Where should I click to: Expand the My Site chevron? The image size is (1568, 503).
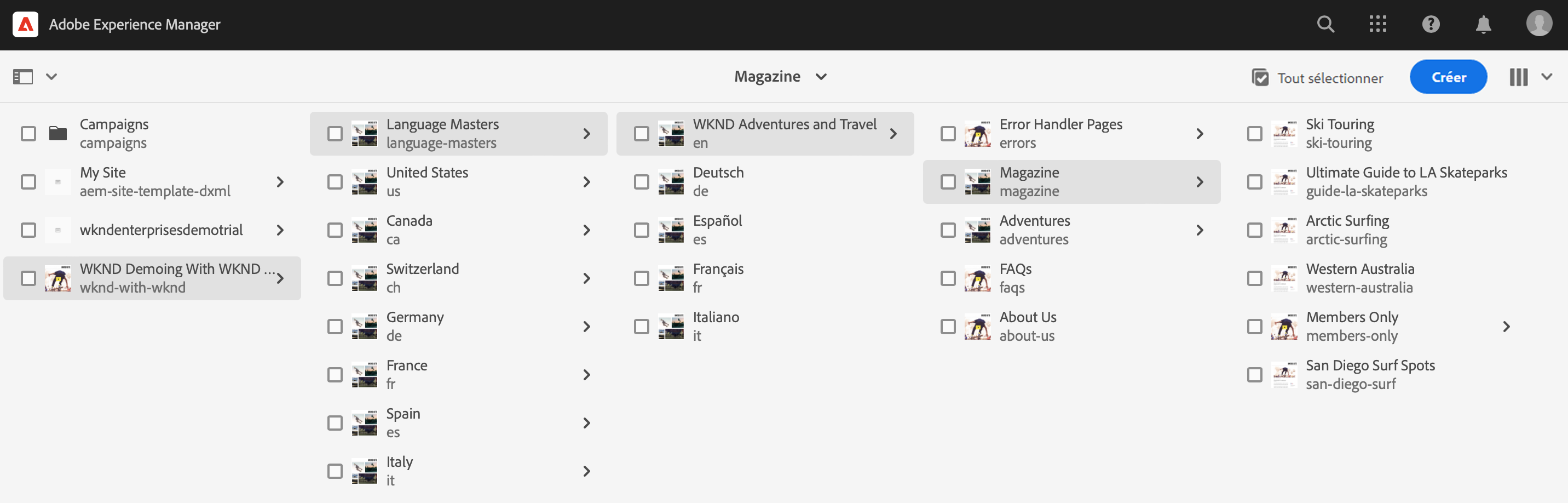280,181
